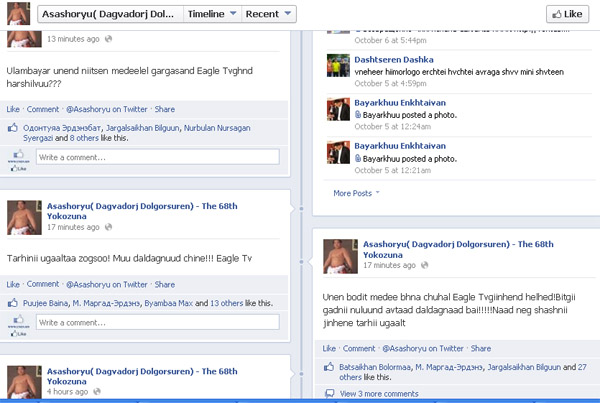Click Bayarkhuu's avatar on 12:21am post
Screen dimensions: 600x403
[x=338, y=152]
